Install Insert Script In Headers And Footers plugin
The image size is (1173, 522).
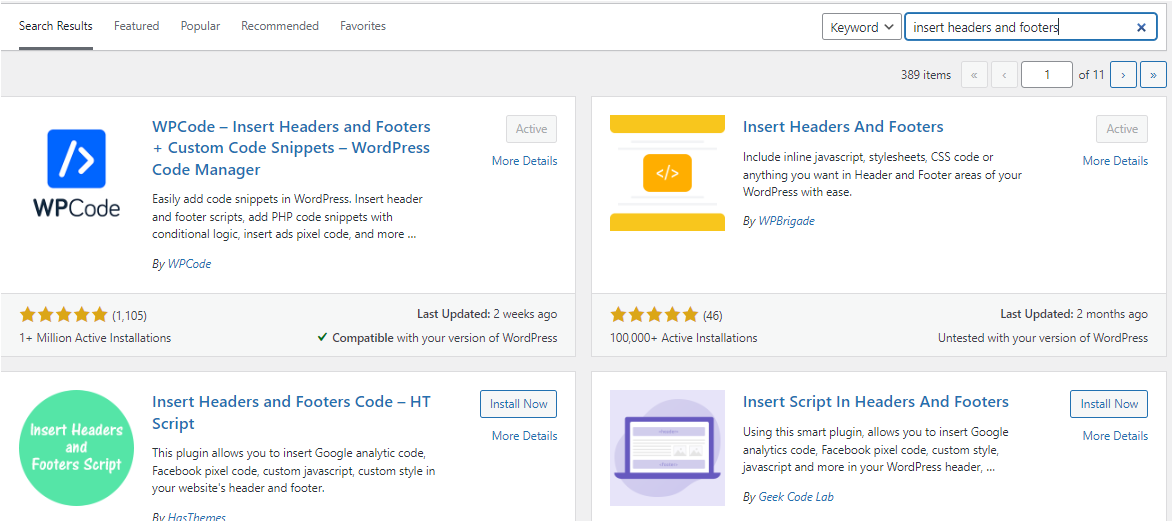pos(1109,404)
